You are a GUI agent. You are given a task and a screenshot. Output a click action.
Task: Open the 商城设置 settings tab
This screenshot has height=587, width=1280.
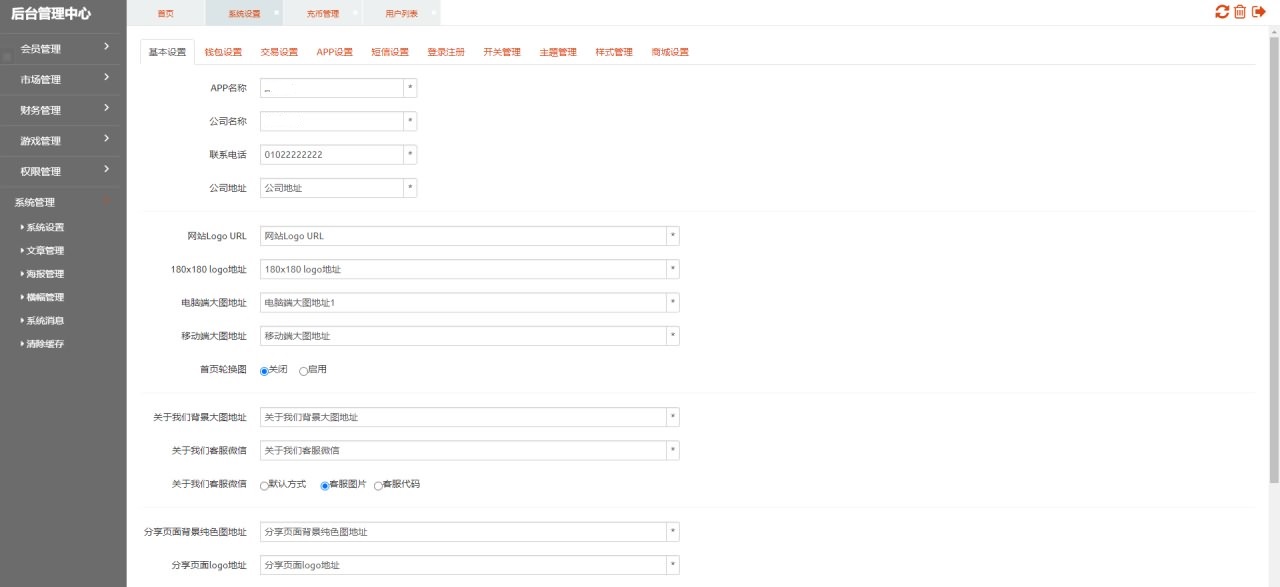pyautogui.click(x=670, y=52)
